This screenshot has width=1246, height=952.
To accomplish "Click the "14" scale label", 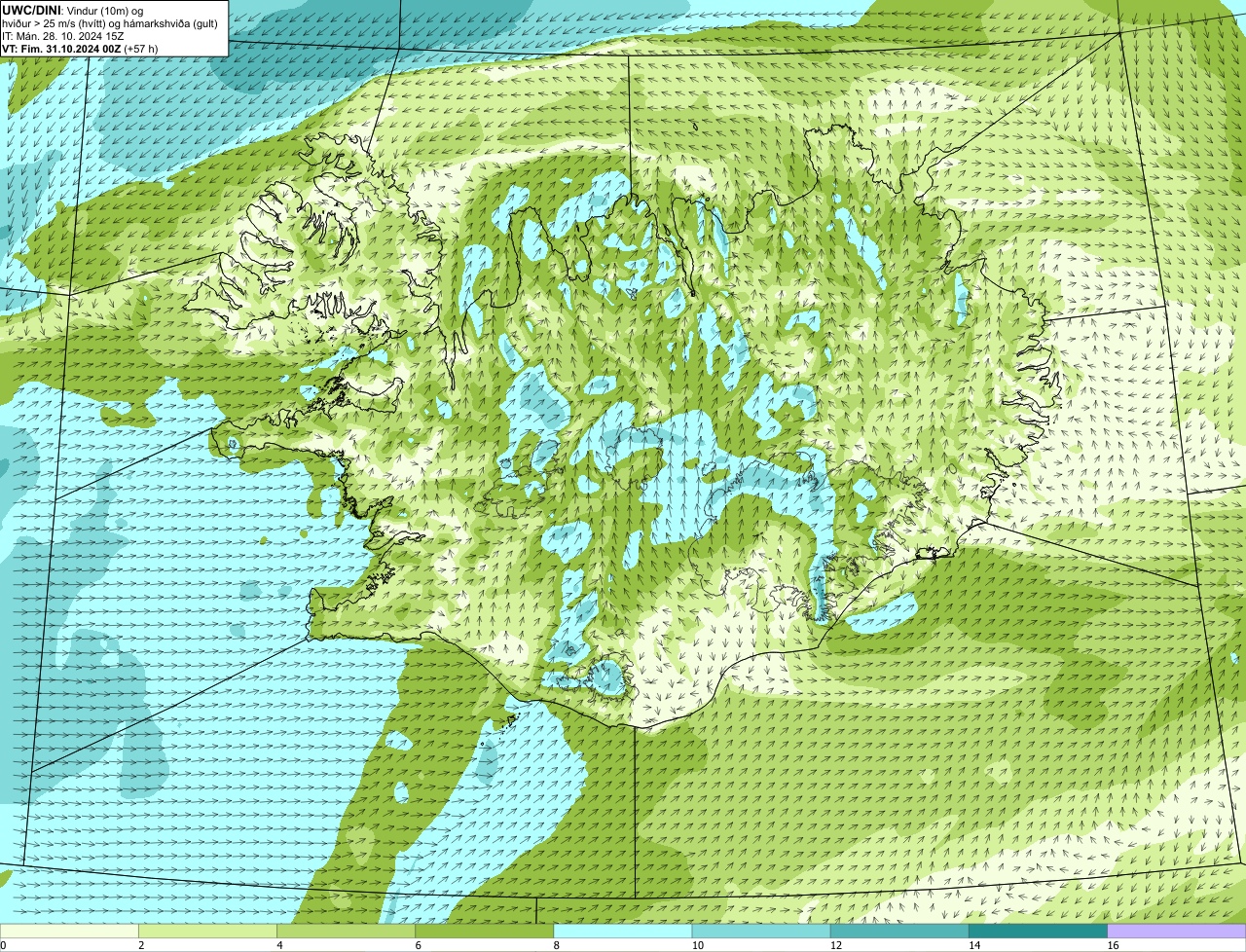I will [973, 945].
